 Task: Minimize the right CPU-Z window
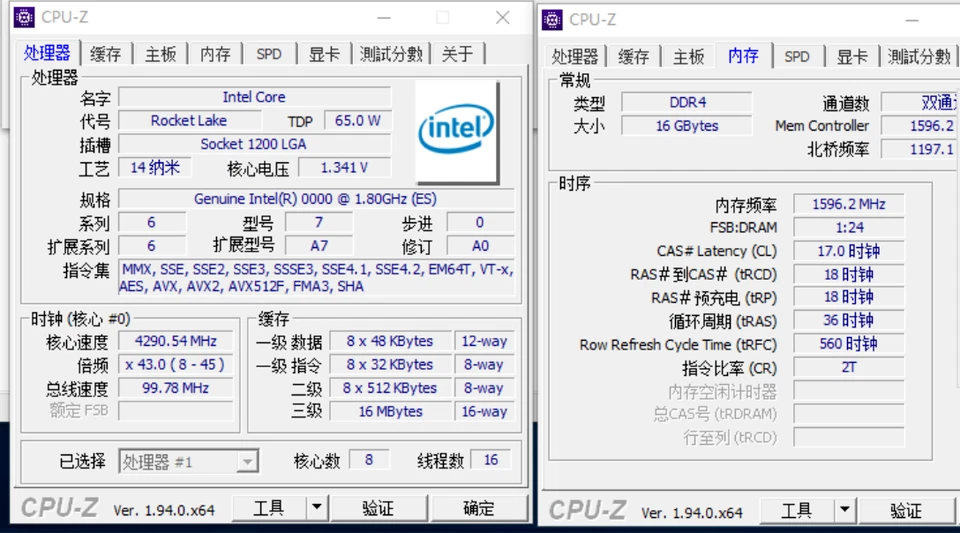(912, 20)
